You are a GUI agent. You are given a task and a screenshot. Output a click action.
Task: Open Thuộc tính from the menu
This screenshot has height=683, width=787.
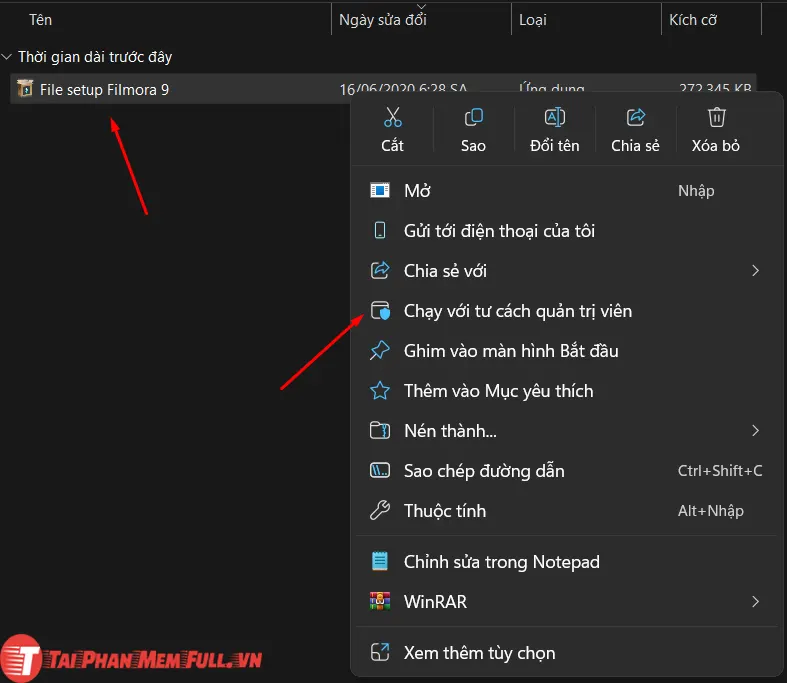[566, 510]
